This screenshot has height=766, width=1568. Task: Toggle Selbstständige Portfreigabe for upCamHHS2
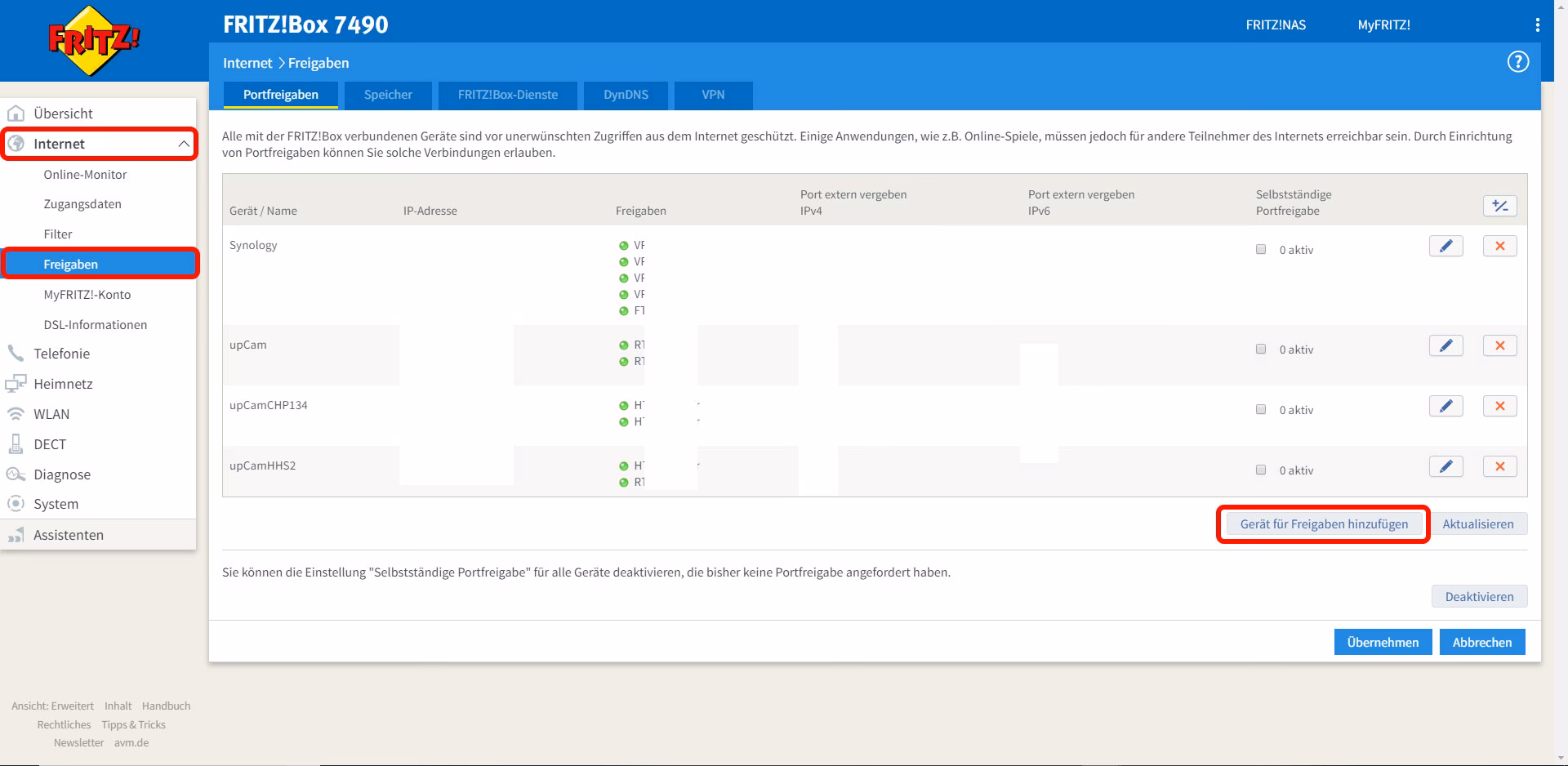pos(1261,470)
